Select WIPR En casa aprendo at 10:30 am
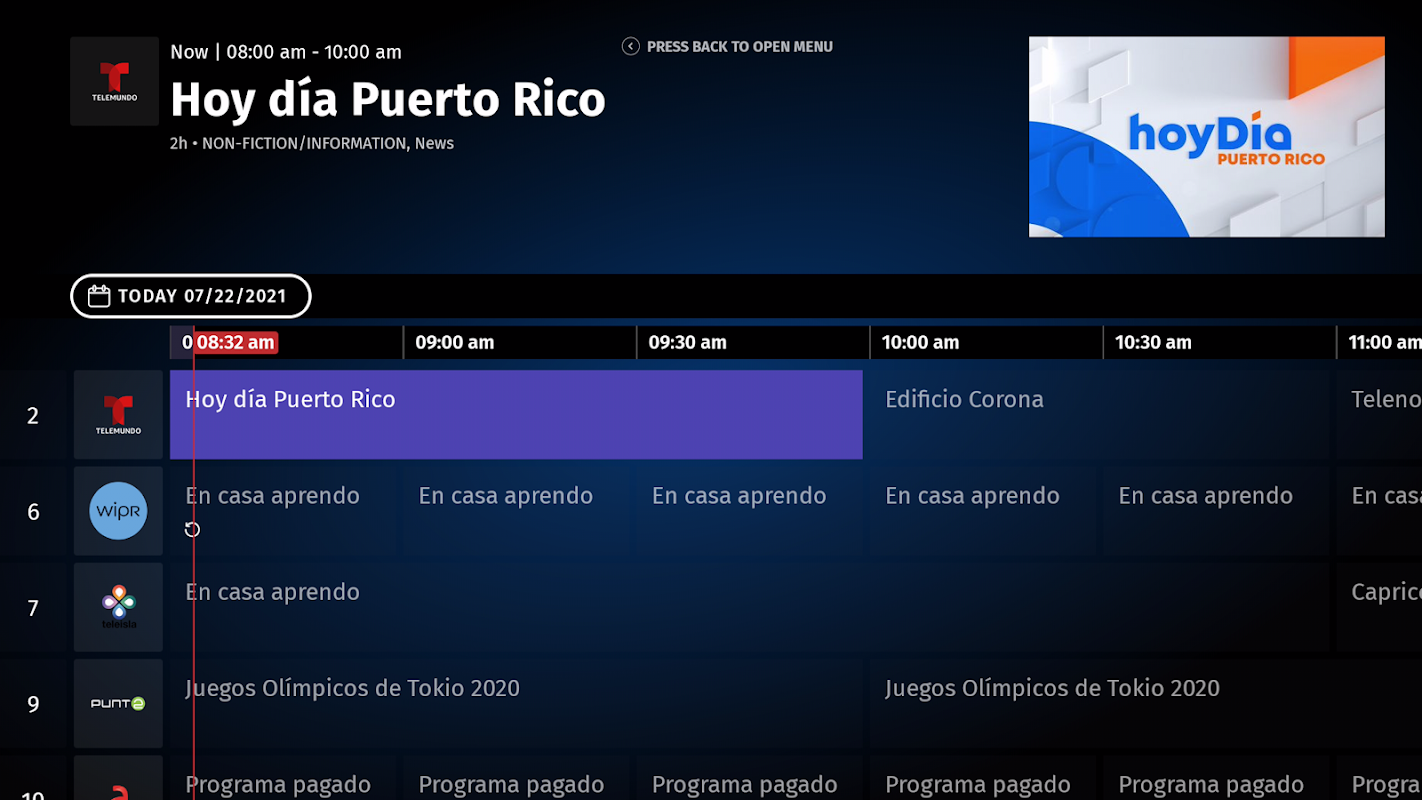This screenshot has height=800, width=1422. (x=1216, y=511)
